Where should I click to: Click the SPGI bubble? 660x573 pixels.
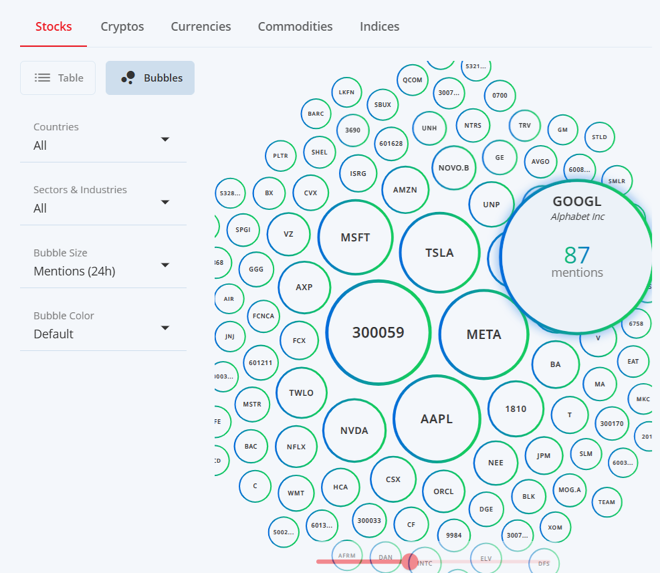243,229
